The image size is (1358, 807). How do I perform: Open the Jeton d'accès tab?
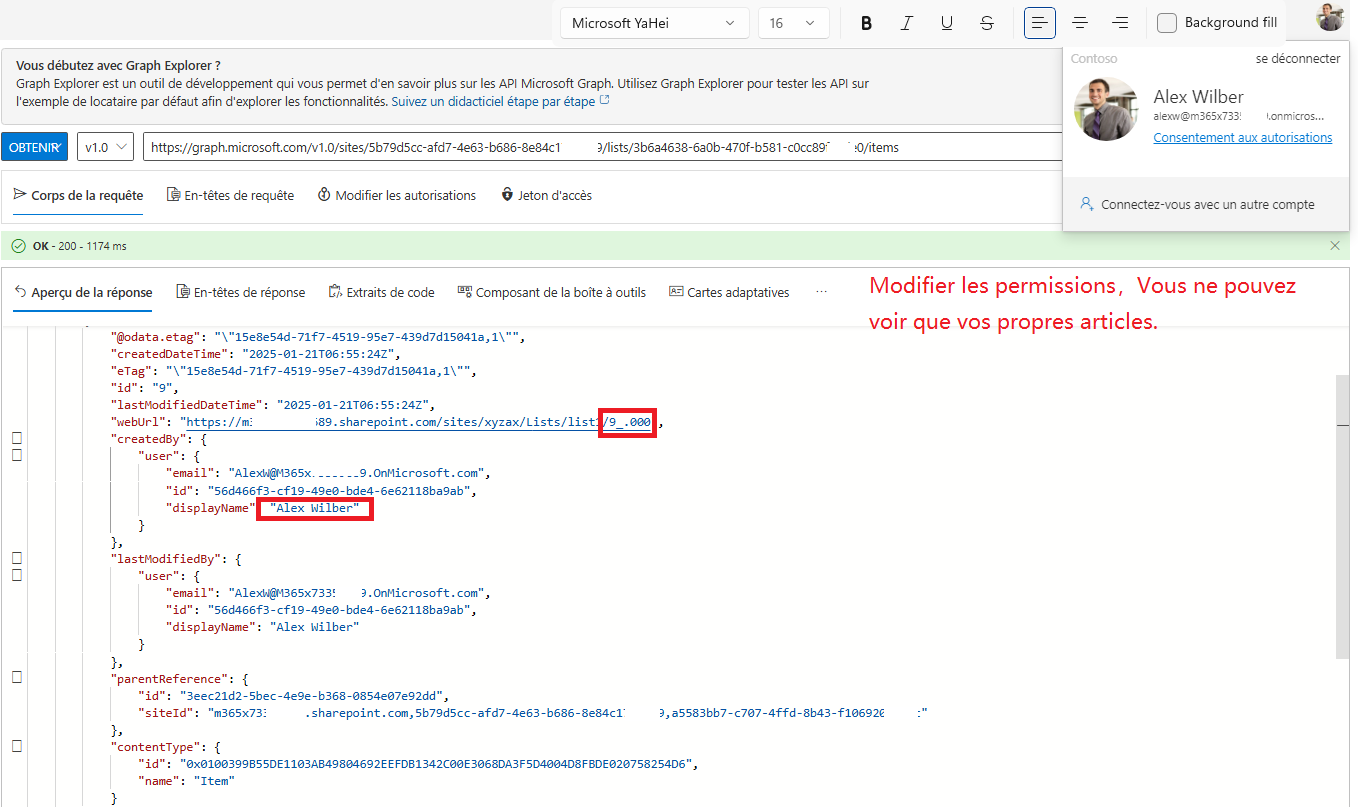547,196
